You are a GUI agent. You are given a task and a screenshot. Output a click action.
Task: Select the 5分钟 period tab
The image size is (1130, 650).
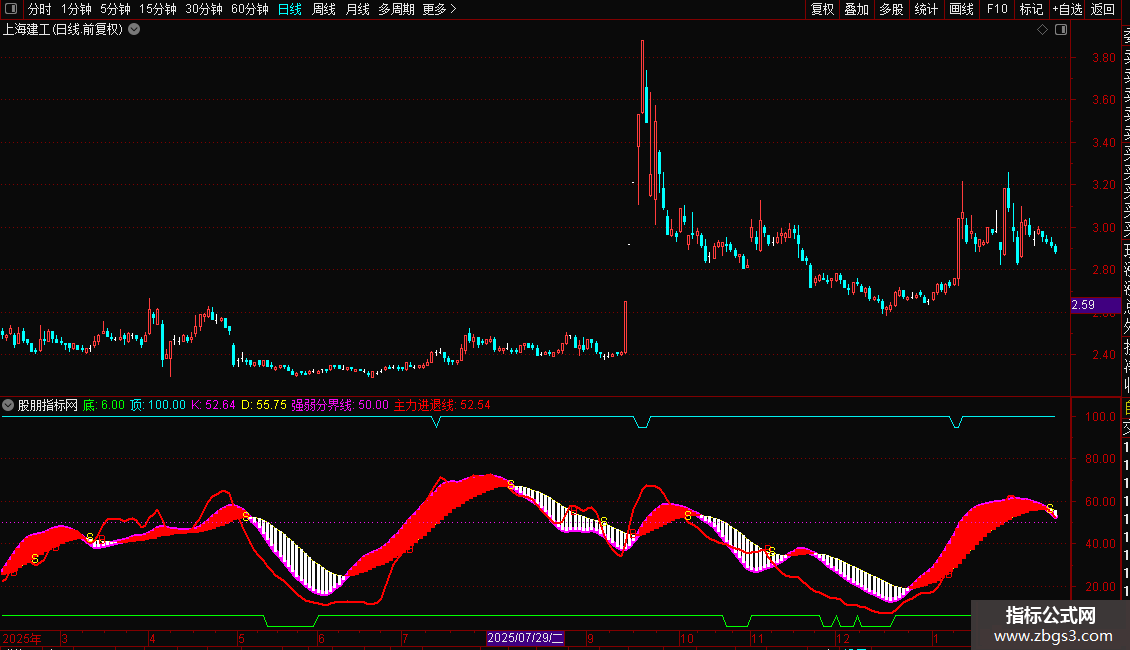pyautogui.click(x=115, y=9)
